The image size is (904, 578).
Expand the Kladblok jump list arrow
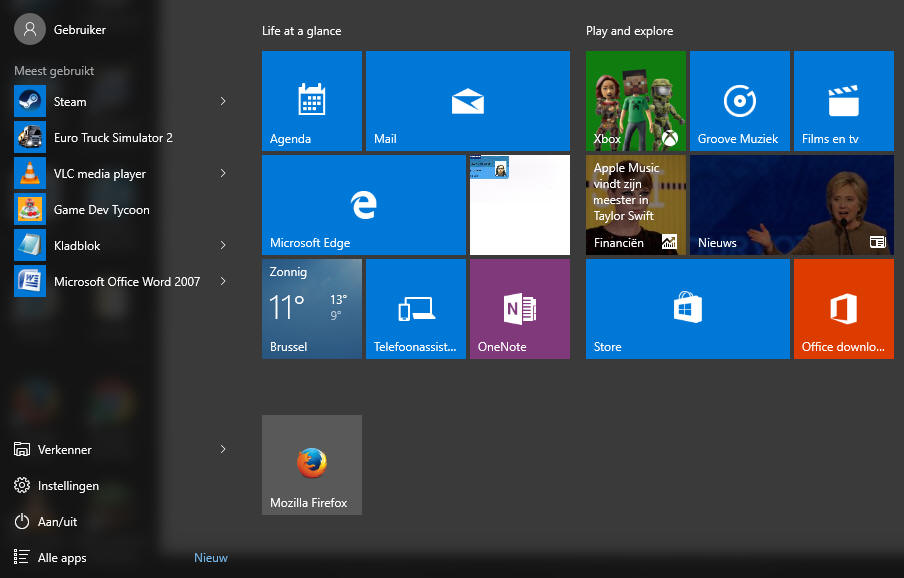223,245
